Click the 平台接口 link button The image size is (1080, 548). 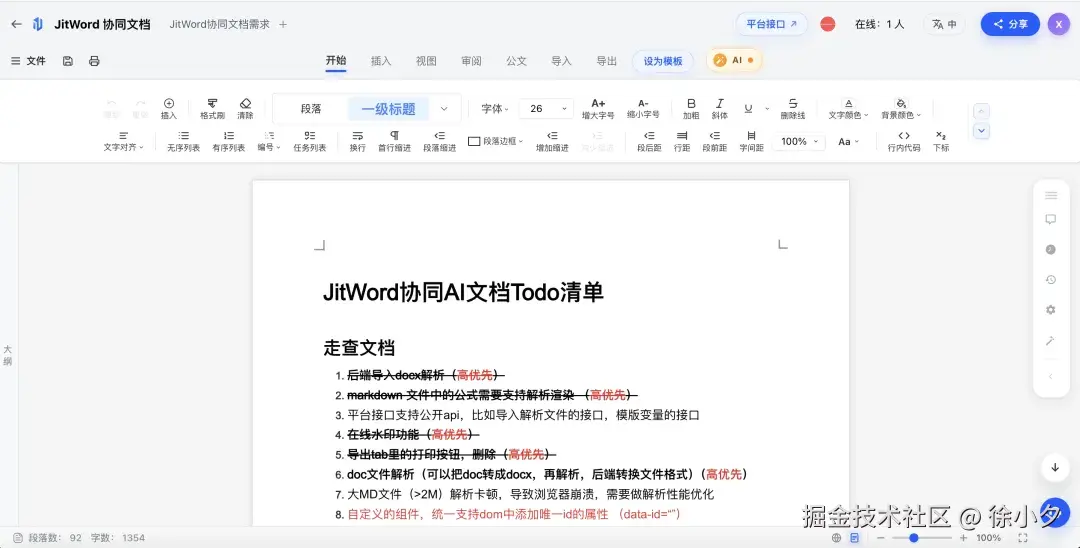[x=771, y=24]
